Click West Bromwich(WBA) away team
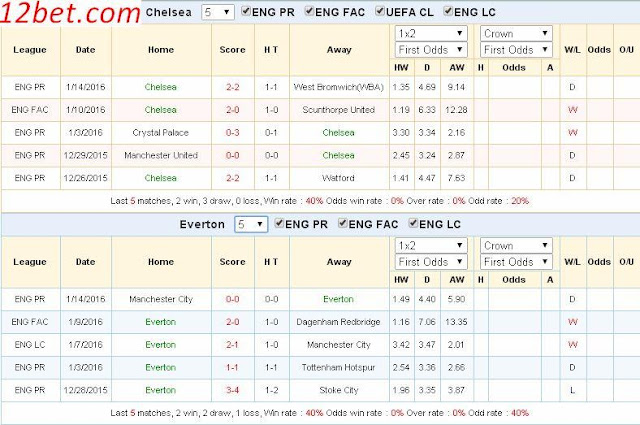 [339, 87]
